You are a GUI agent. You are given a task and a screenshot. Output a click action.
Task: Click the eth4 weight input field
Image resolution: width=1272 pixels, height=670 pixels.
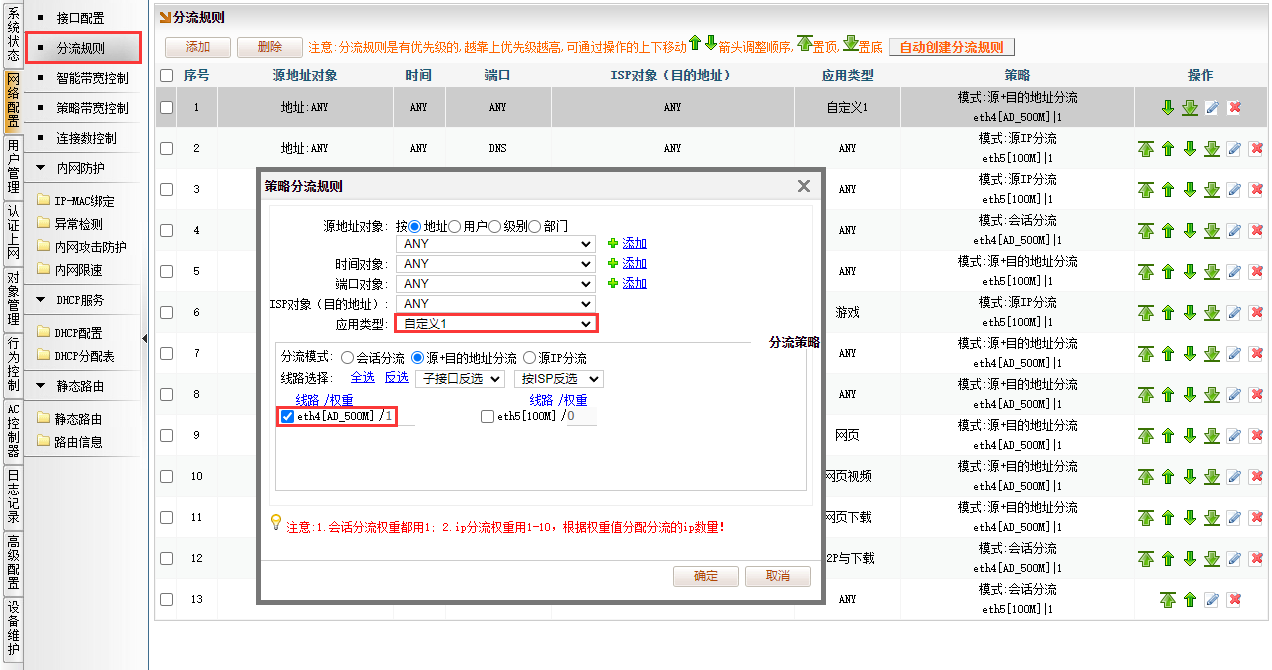point(397,416)
